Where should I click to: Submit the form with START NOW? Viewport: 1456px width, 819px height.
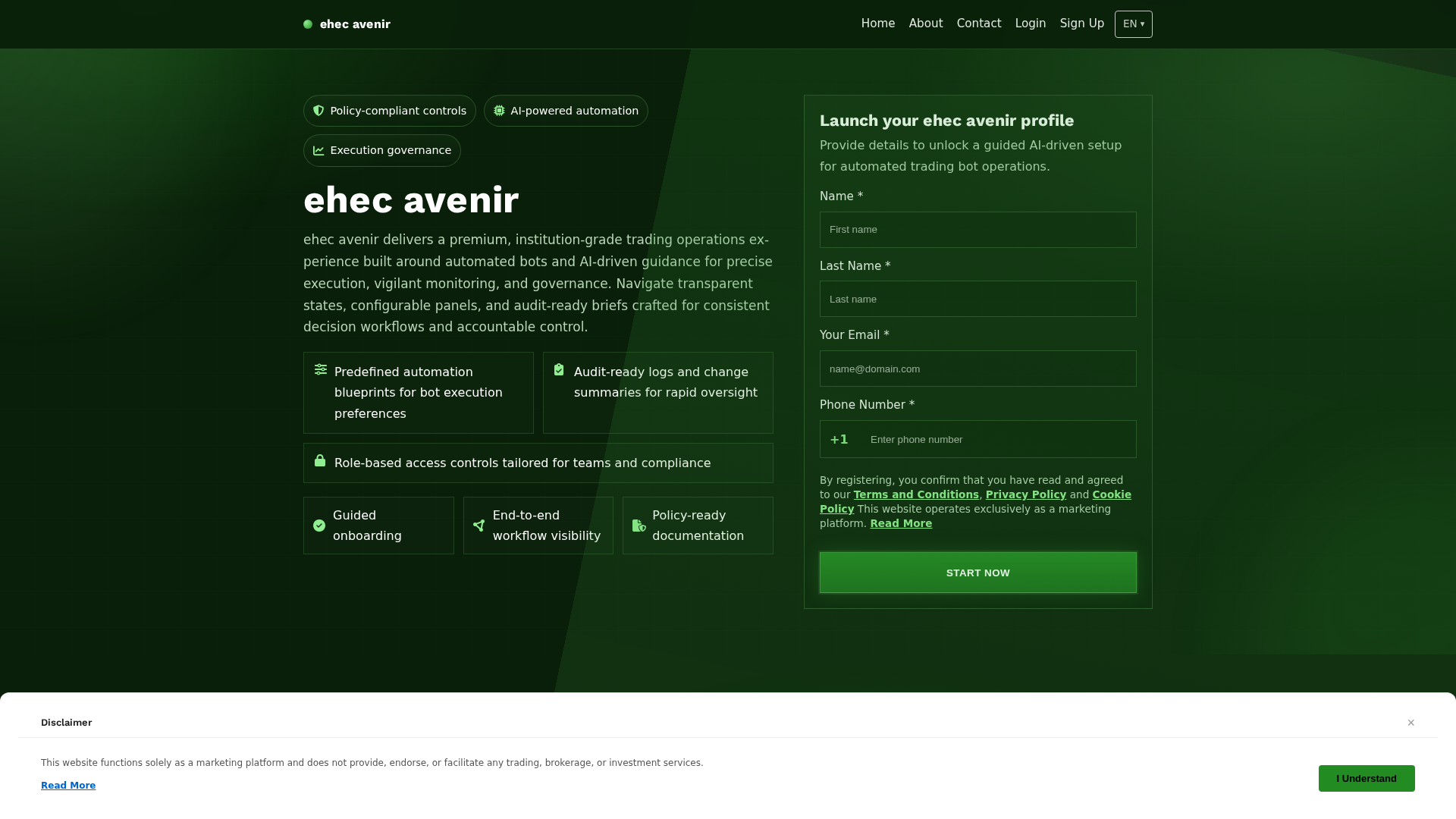coord(978,573)
